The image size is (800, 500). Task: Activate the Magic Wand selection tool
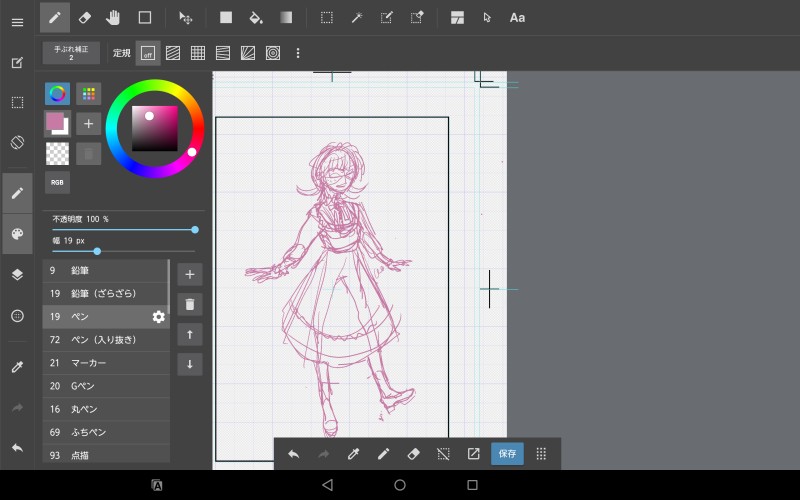356,17
